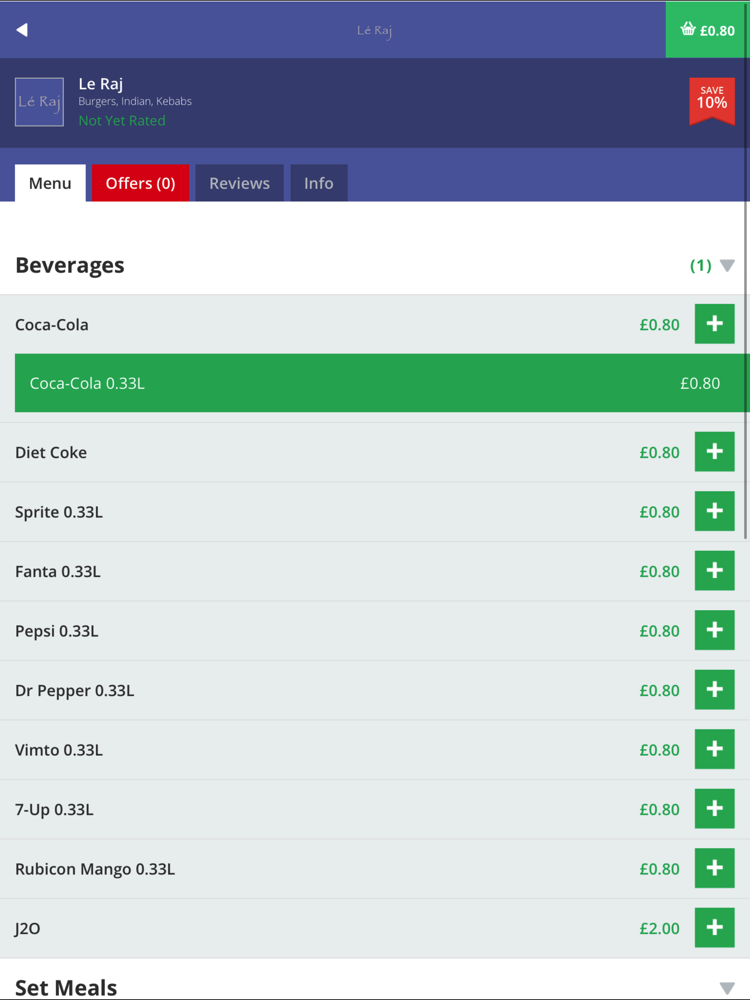750x1000 pixels.
Task: Add Pepsi 0.33L to basket
Action: coord(714,630)
